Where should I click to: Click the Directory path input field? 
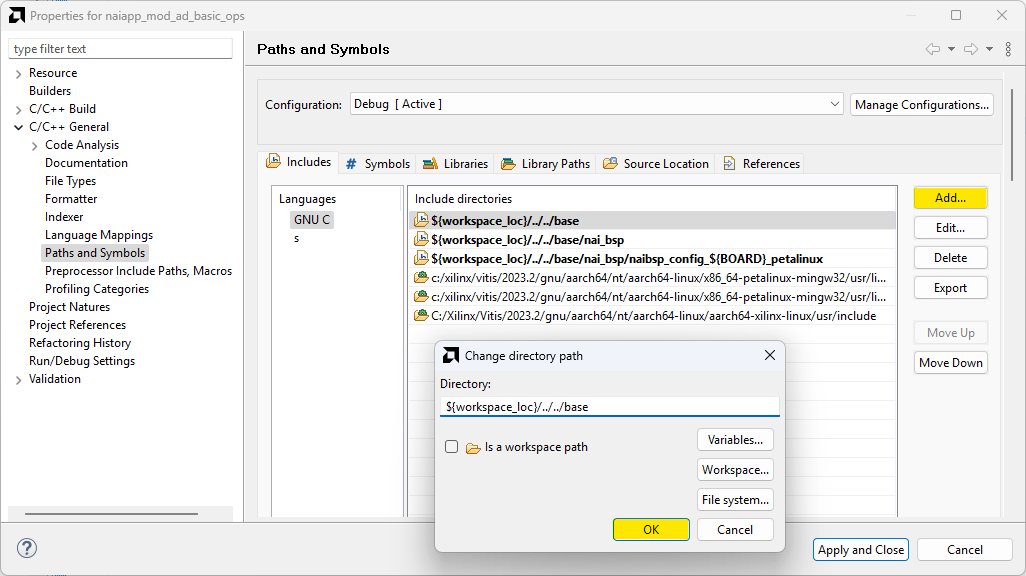pyautogui.click(x=608, y=407)
